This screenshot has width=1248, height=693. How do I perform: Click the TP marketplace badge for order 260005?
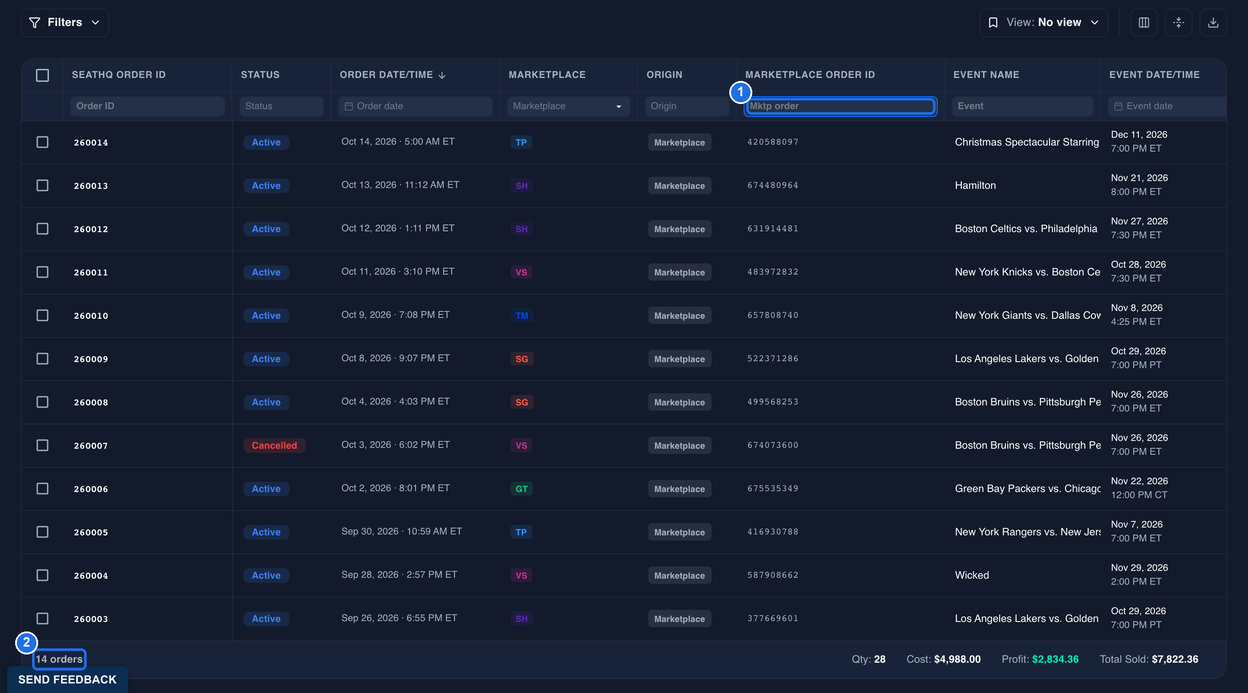coord(521,532)
